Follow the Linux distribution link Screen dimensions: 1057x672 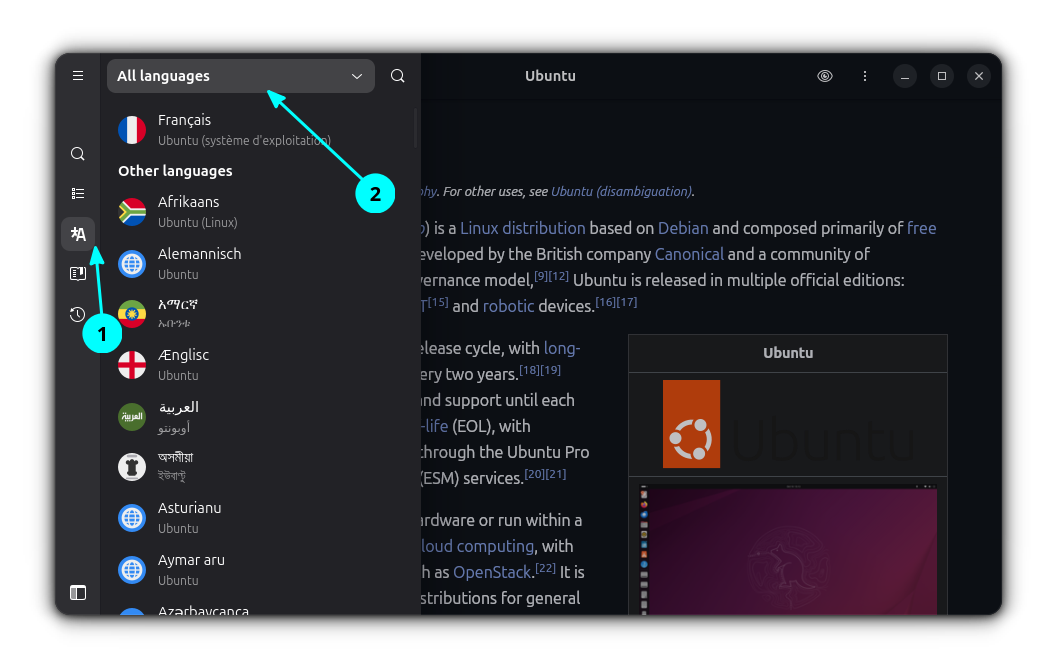(x=522, y=228)
